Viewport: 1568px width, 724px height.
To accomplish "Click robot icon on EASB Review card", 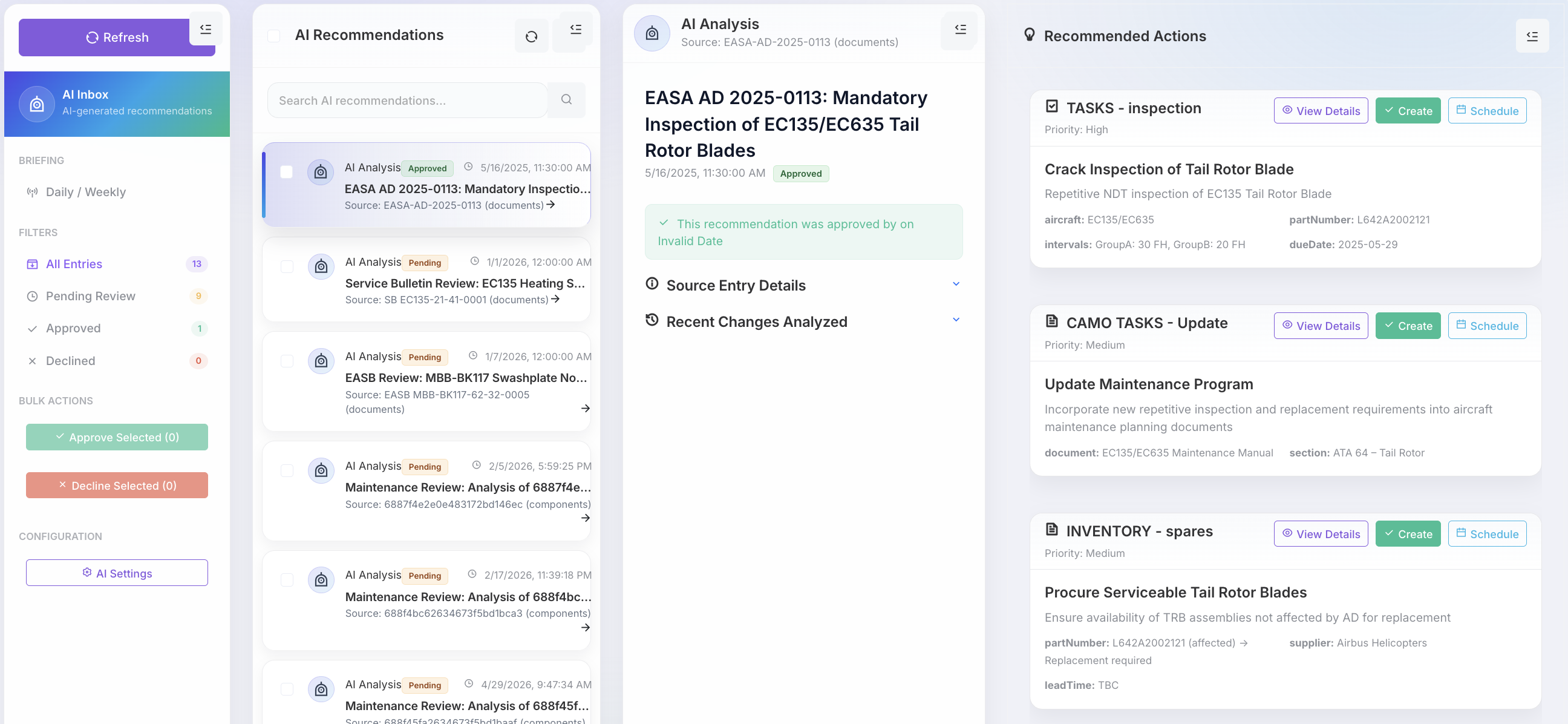I will pos(321,361).
